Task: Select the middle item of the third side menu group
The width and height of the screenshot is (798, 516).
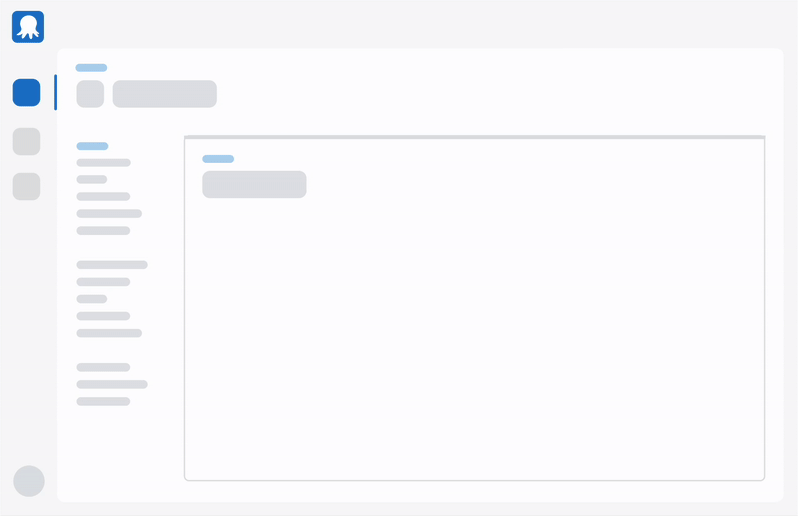Action: tap(112, 384)
